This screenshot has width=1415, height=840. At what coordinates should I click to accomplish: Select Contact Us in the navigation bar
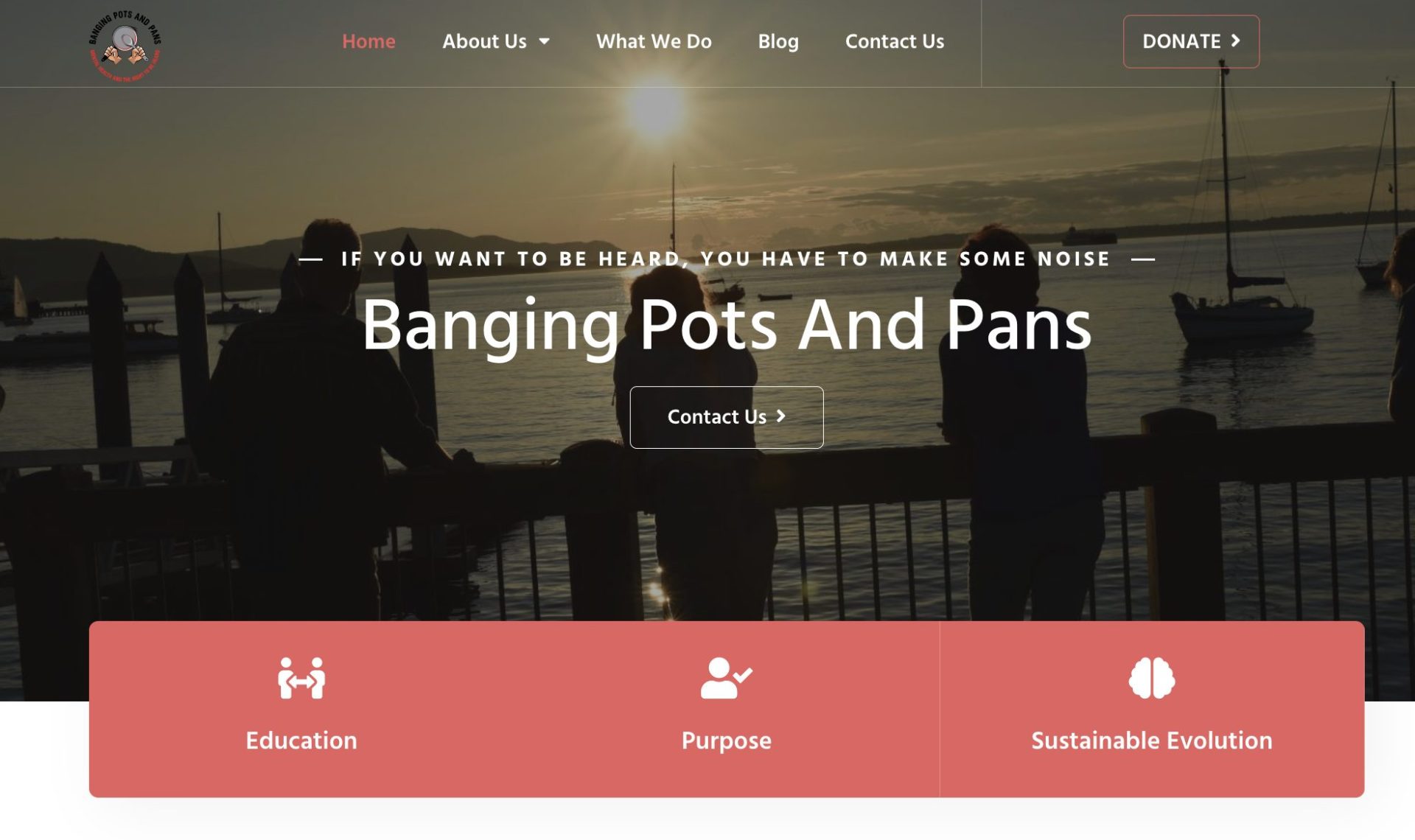(x=895, y=42)
